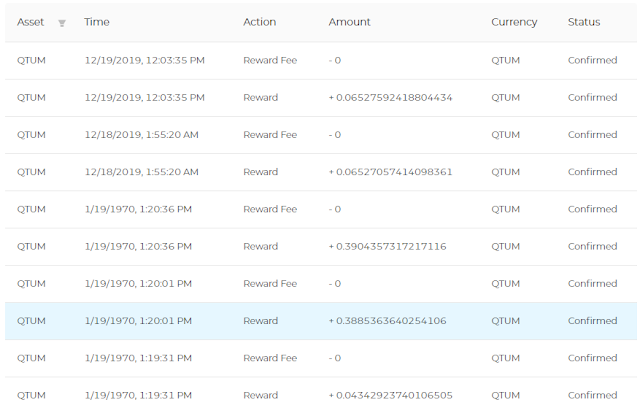The image size is (640, 408).
Task: Select the highlighted 0.3885363640254106 reward row
Action: point(321,321)
